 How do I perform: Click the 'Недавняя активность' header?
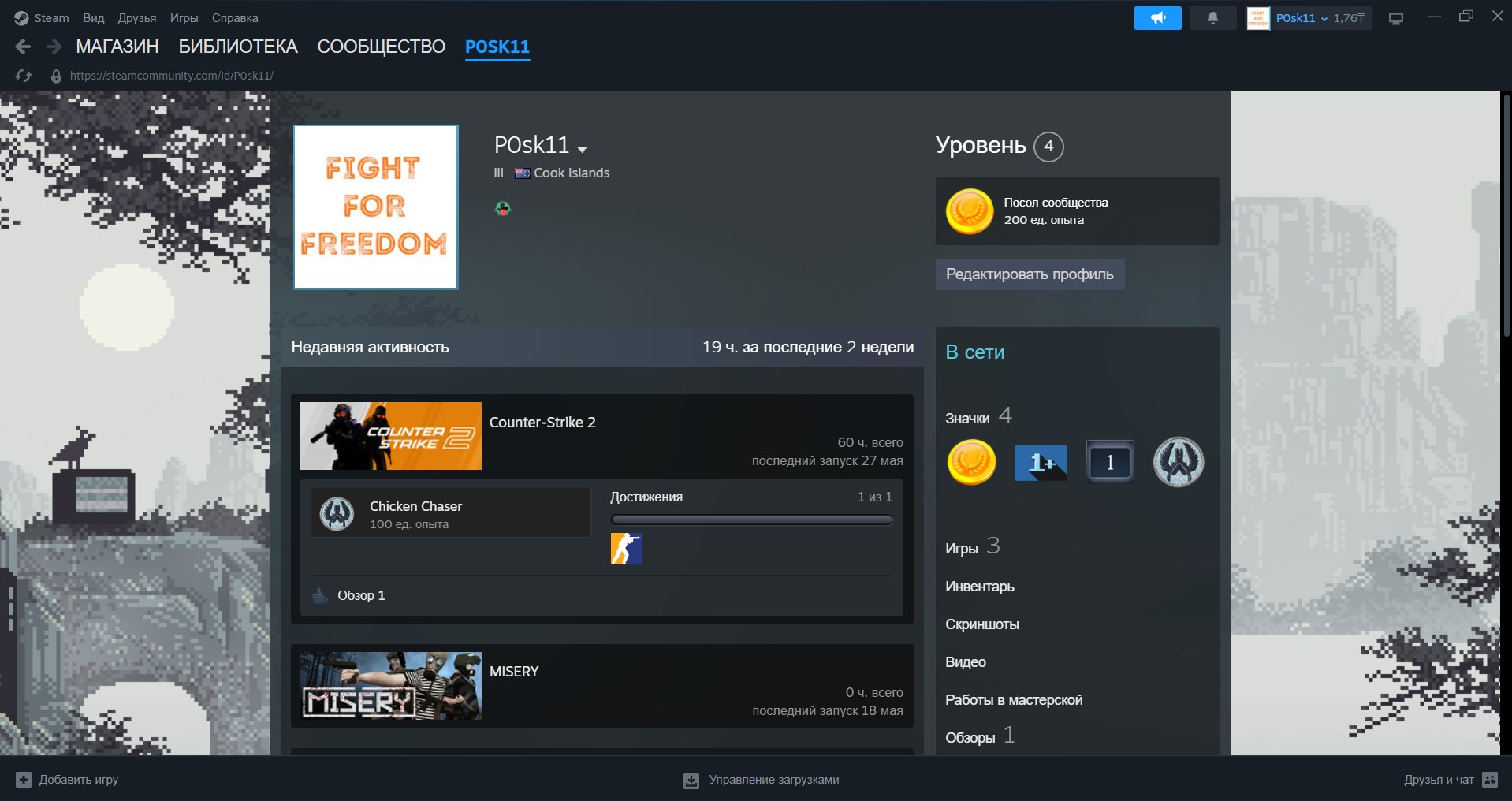[370, 347]
